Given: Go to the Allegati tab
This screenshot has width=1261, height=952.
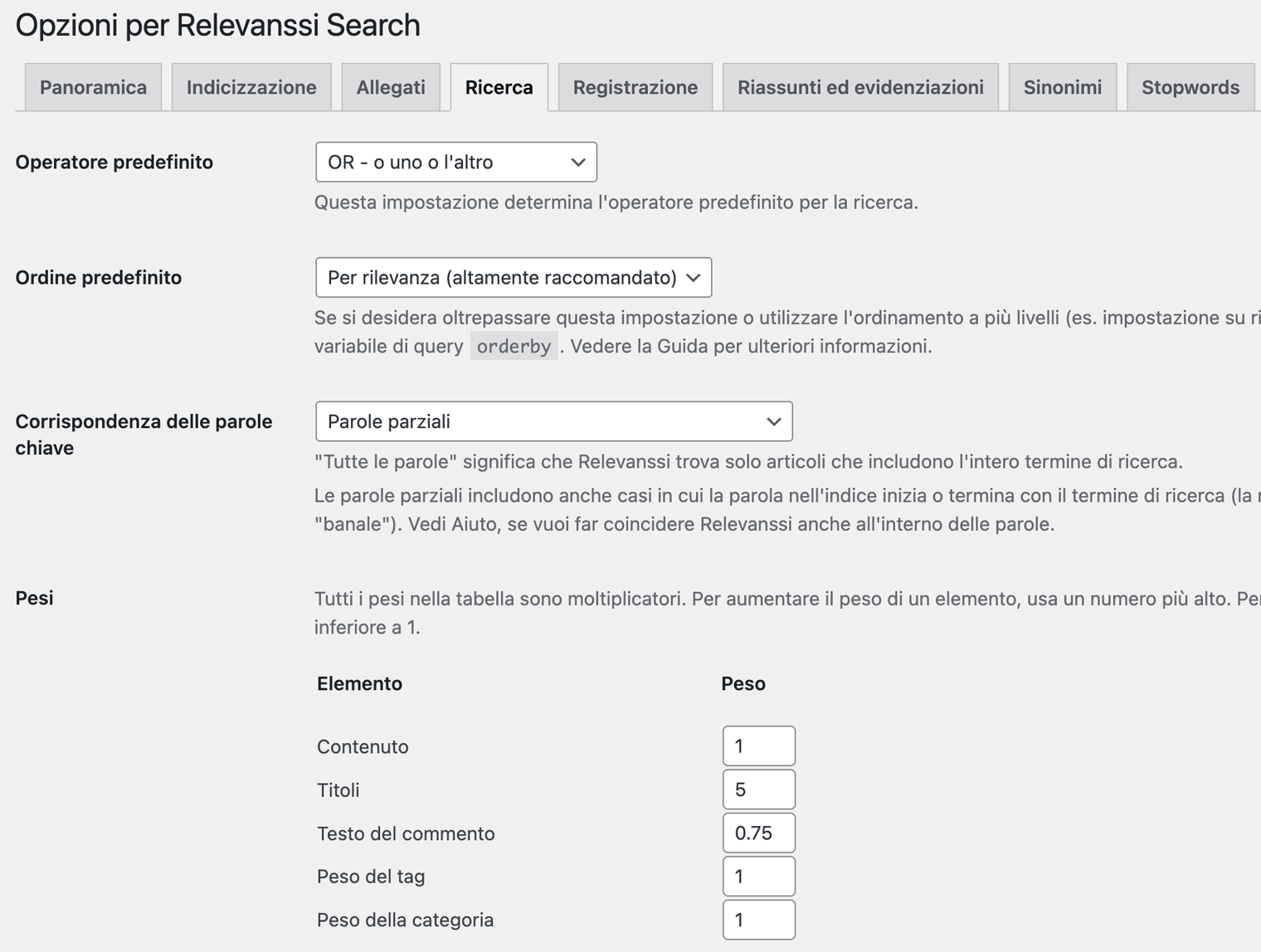Looking at the screenshot, I should (391, 87).
